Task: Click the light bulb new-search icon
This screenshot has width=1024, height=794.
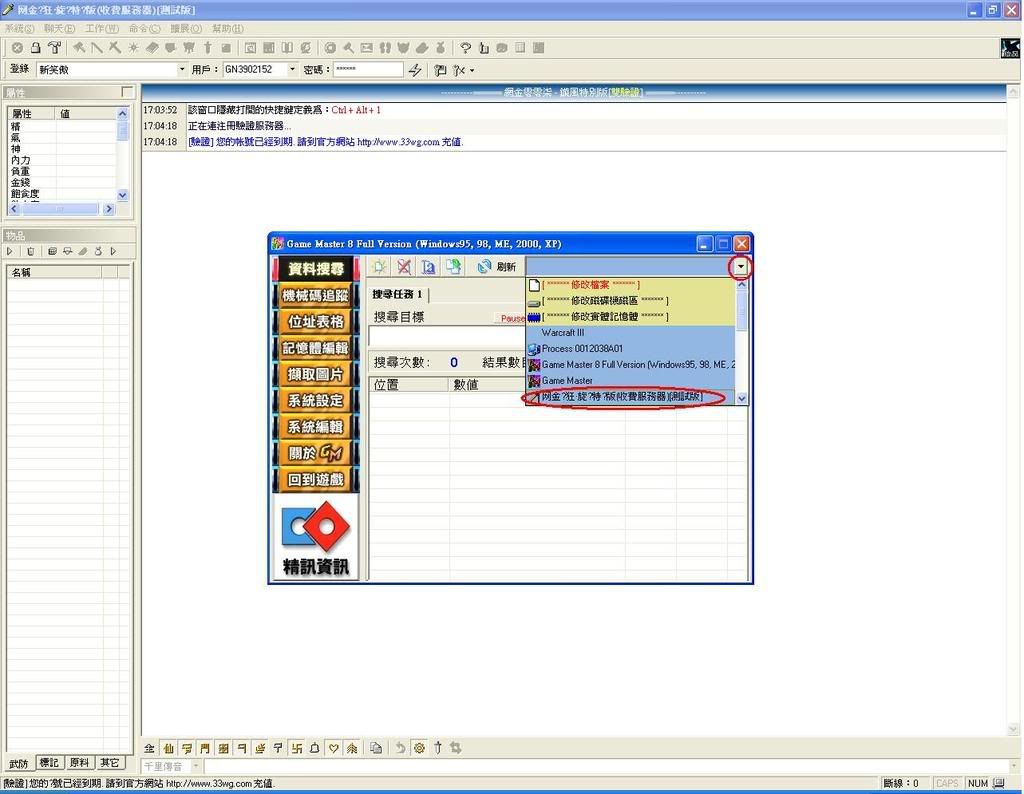Action: (380, 267)
